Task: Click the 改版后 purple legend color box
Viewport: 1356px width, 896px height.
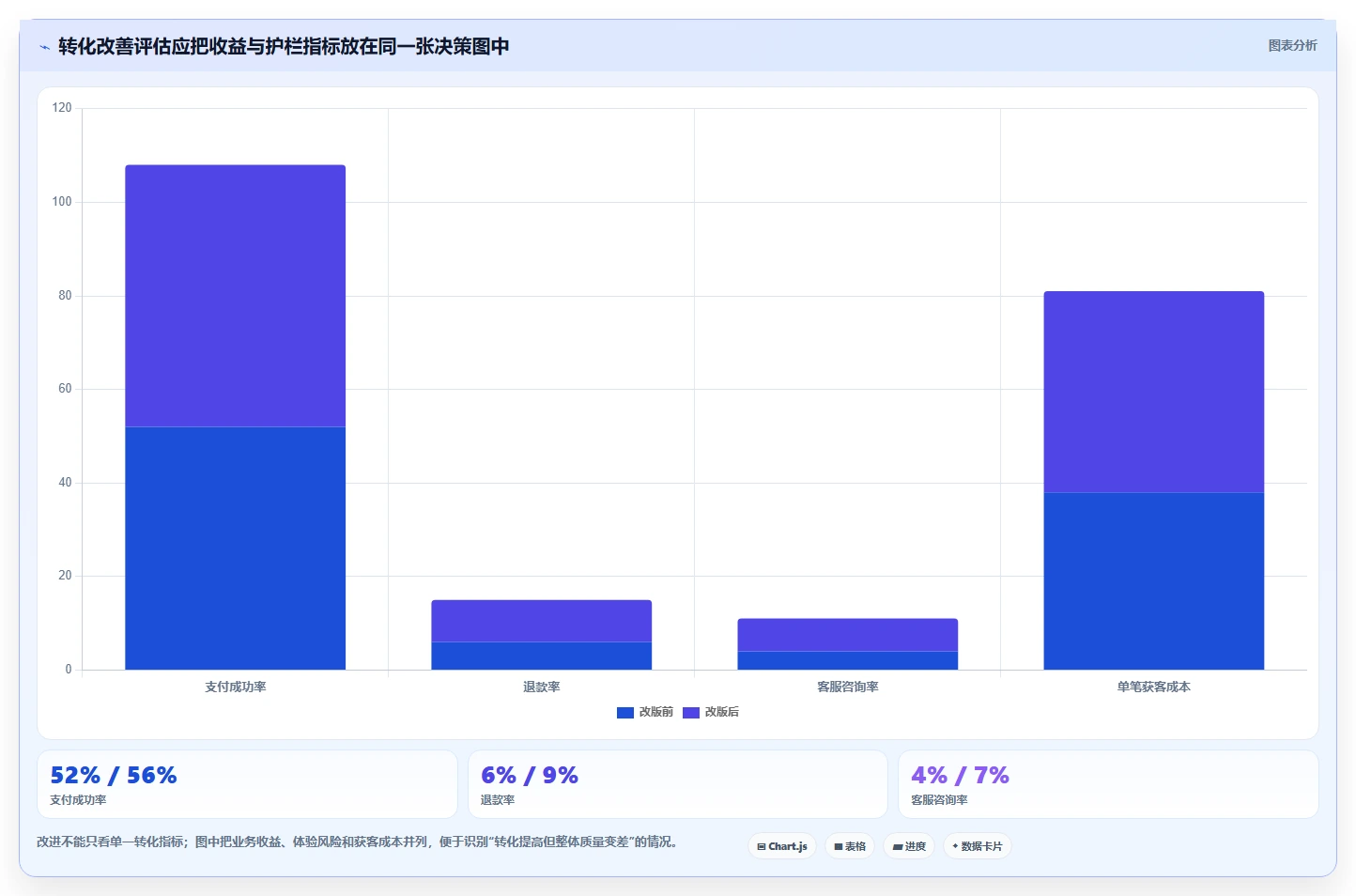Action: [x=691, y=713]
